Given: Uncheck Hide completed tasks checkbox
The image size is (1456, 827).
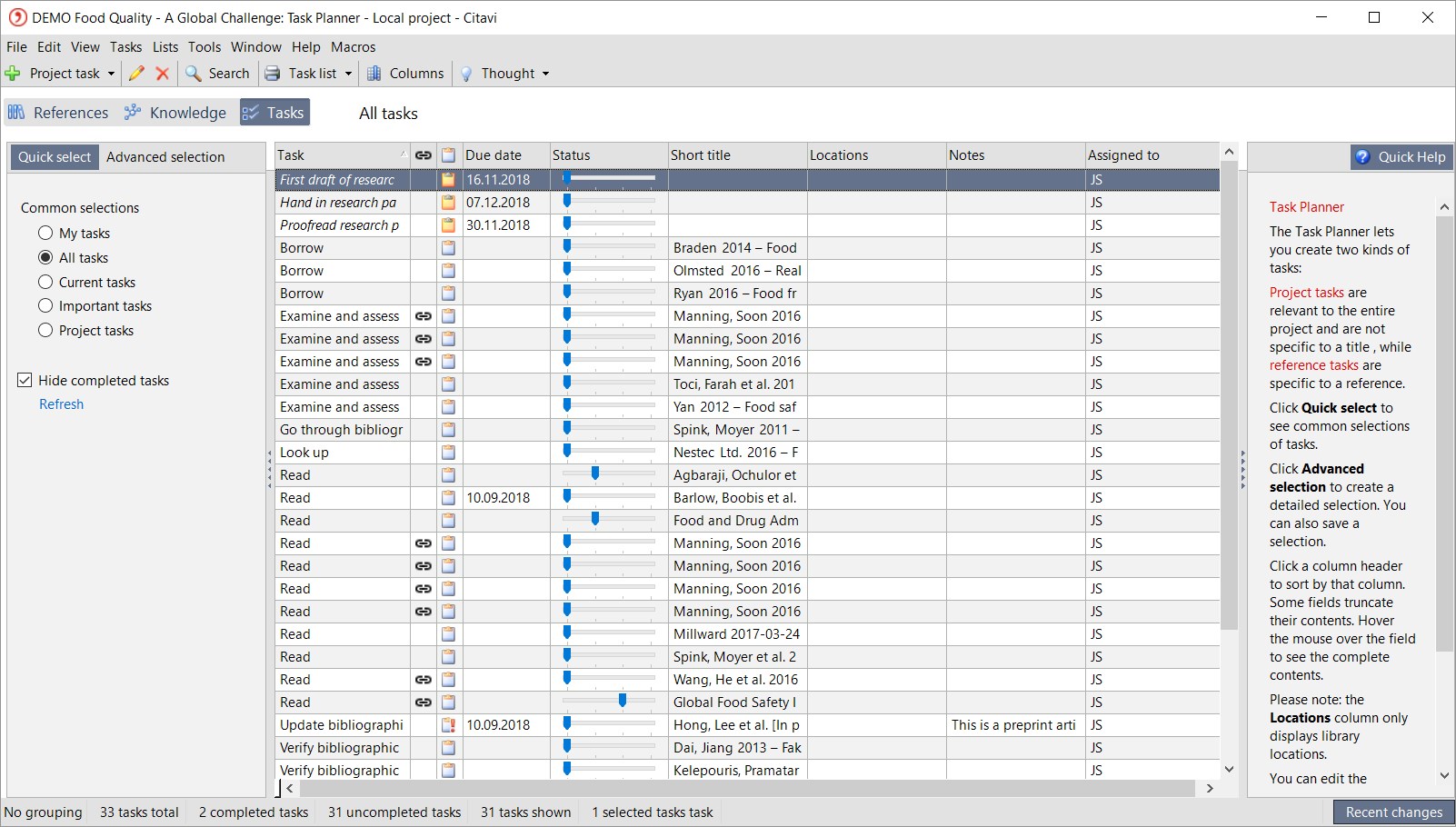Looking at the screenshot, I should point(25,381).
